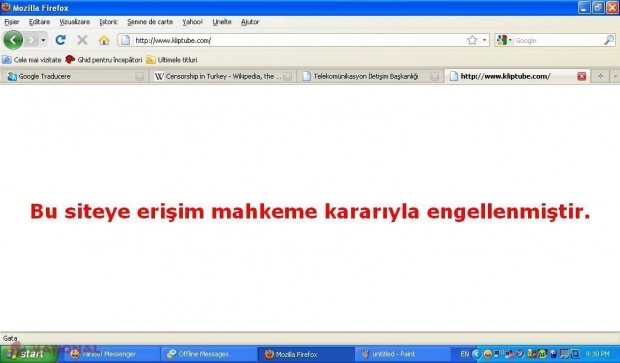
Task: Open the Ultimele titluri feed bookmark
Action: 172,60
